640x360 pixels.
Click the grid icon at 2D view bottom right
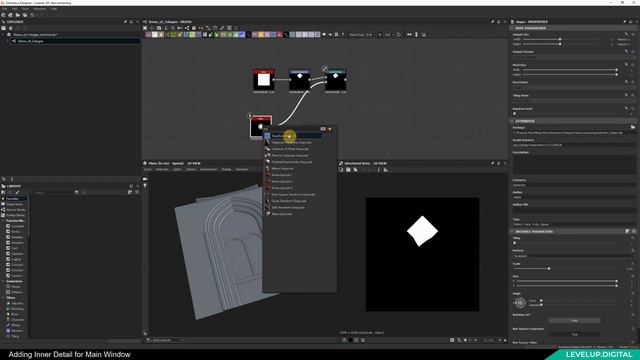pyautogui.click(x=452, y=340)
